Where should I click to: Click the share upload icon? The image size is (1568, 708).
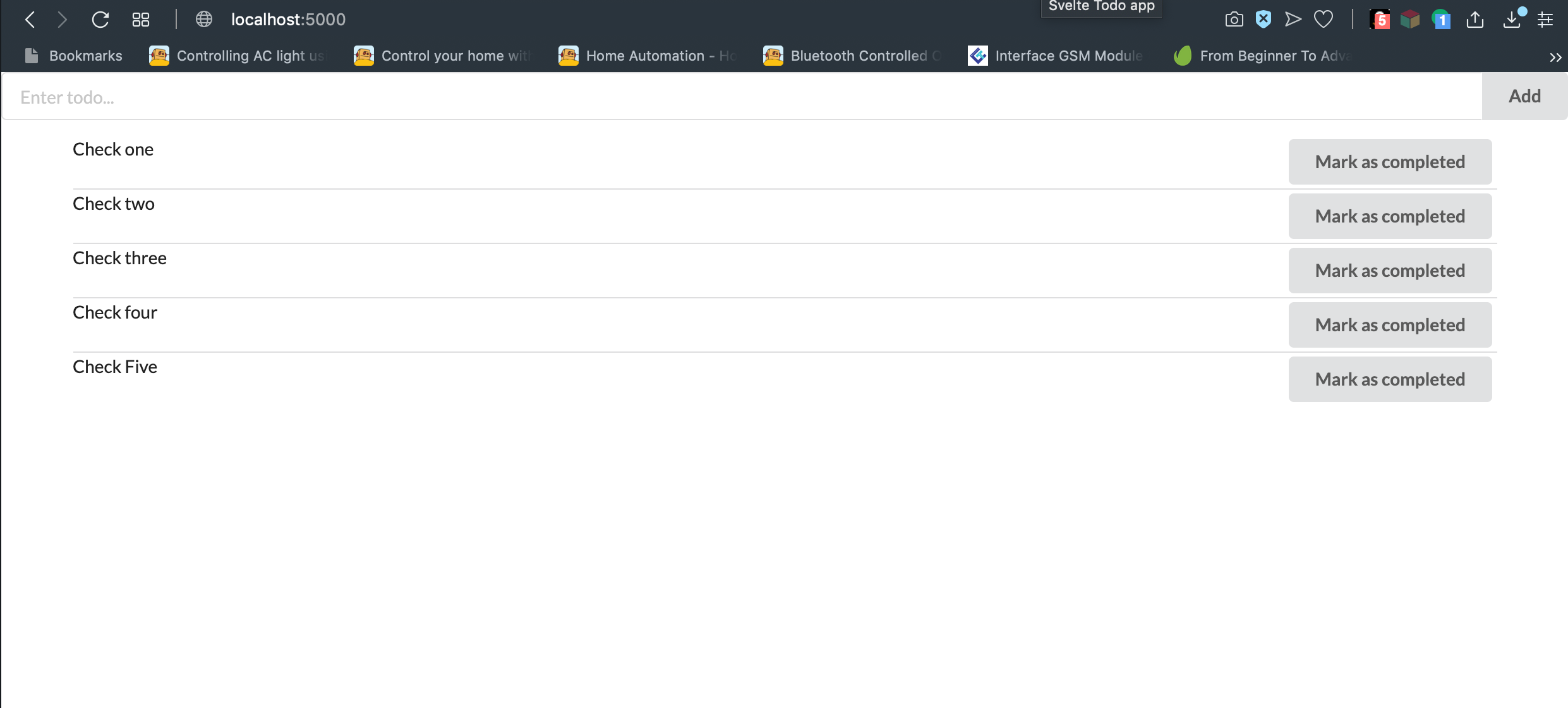tap(1475, 20)
